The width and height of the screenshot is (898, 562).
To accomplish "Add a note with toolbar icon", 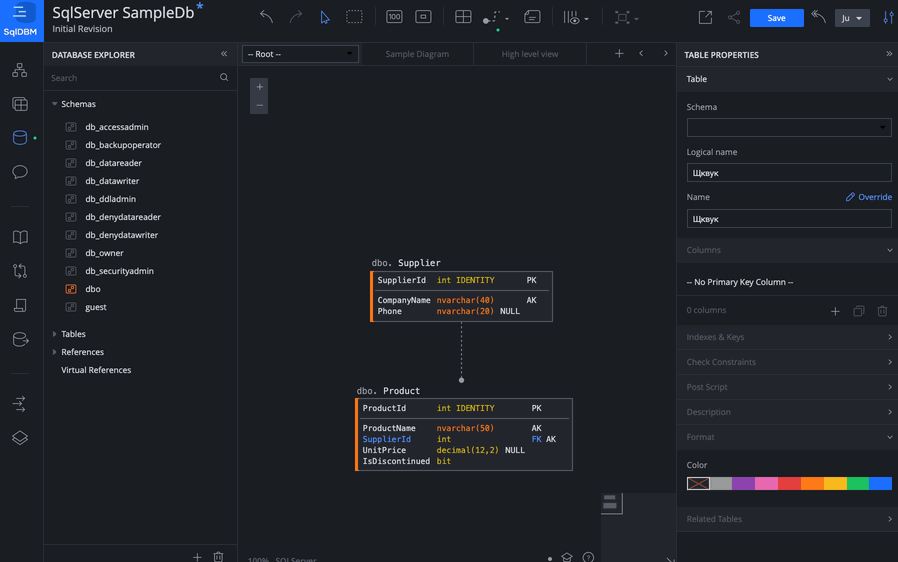I will pos(532,17).
